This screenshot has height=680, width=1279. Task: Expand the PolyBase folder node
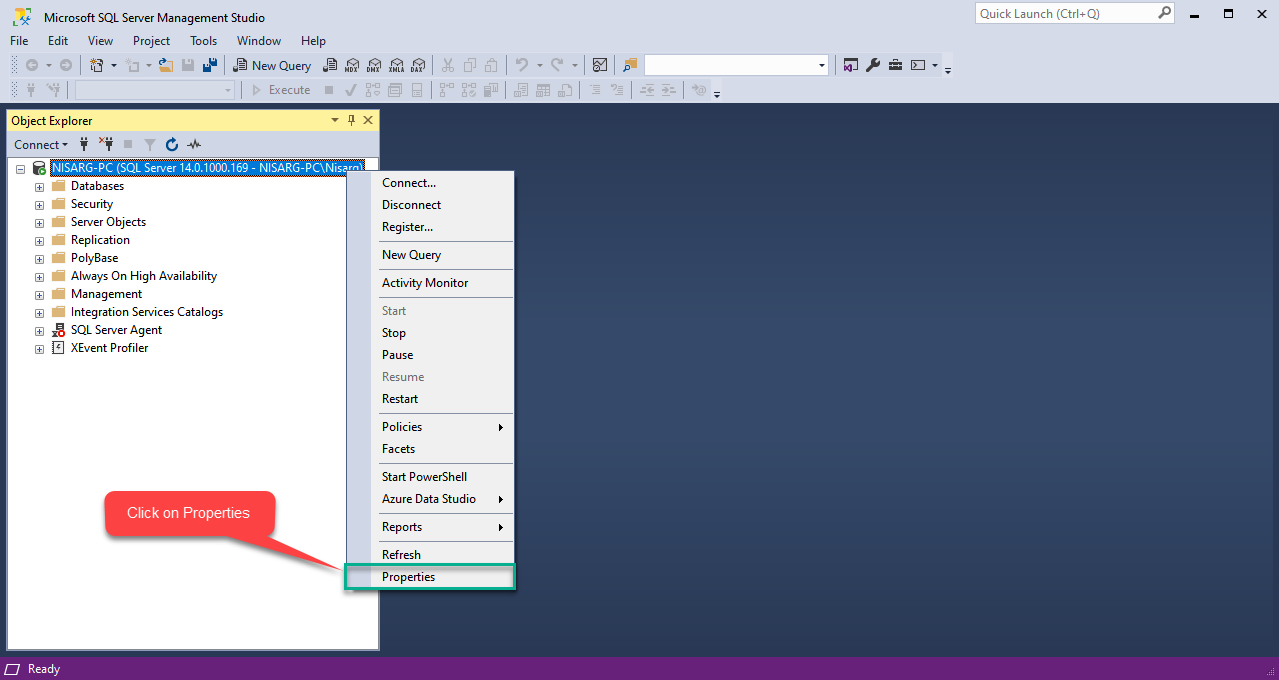(x=40, y=259)
